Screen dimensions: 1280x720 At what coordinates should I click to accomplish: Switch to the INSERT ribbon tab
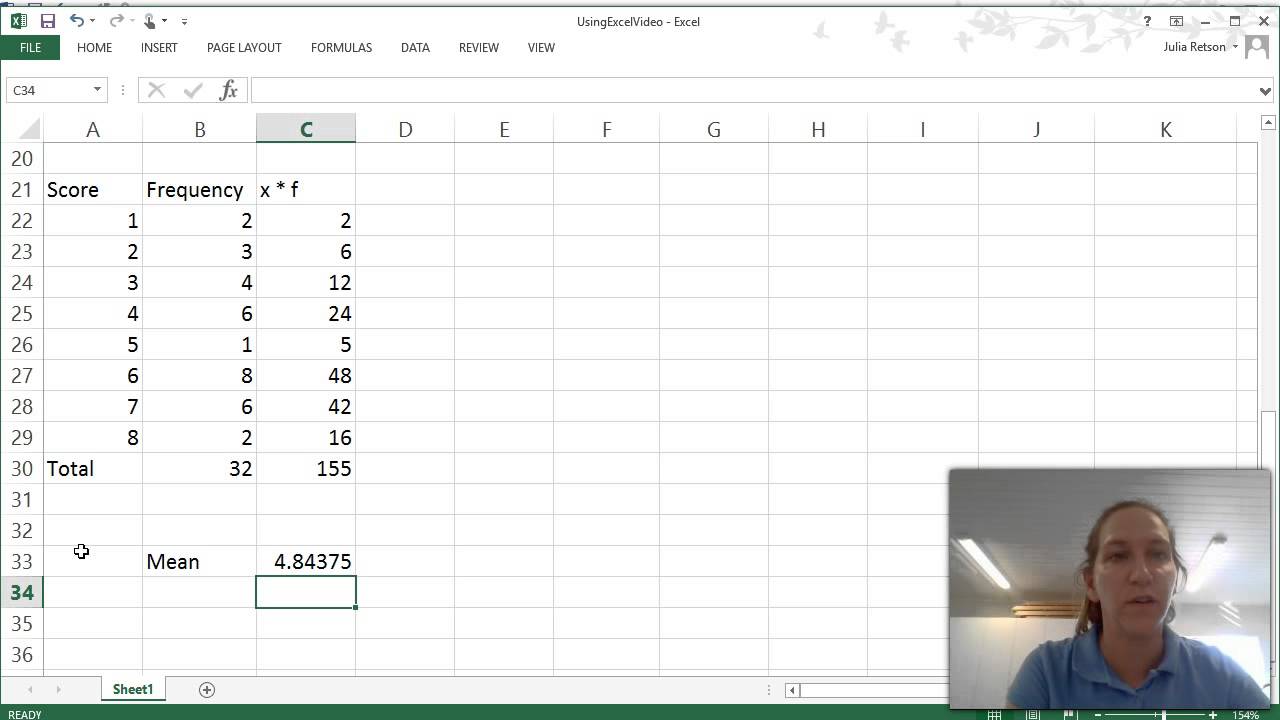coord(159,47)
